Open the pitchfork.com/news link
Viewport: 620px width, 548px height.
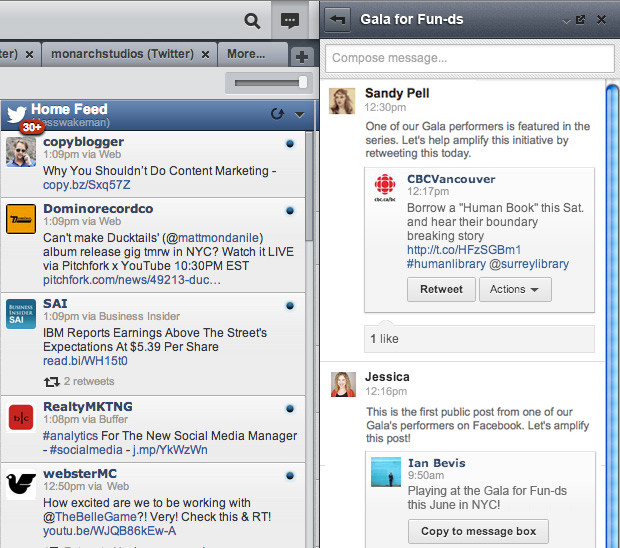coord(132,280)
